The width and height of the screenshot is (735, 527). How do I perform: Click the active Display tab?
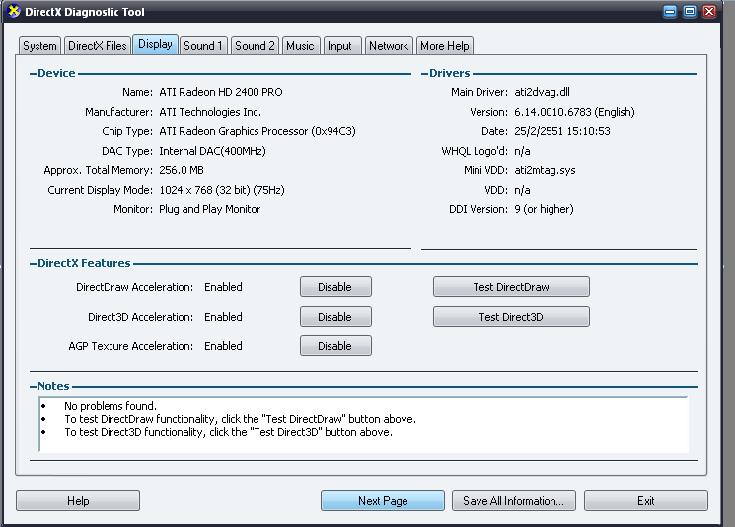[156, 44]
